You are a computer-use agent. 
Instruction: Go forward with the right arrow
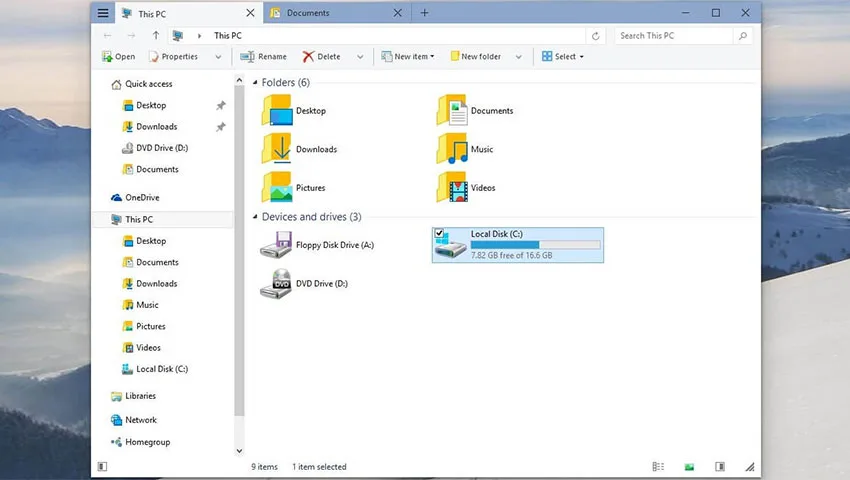(131, 36)
